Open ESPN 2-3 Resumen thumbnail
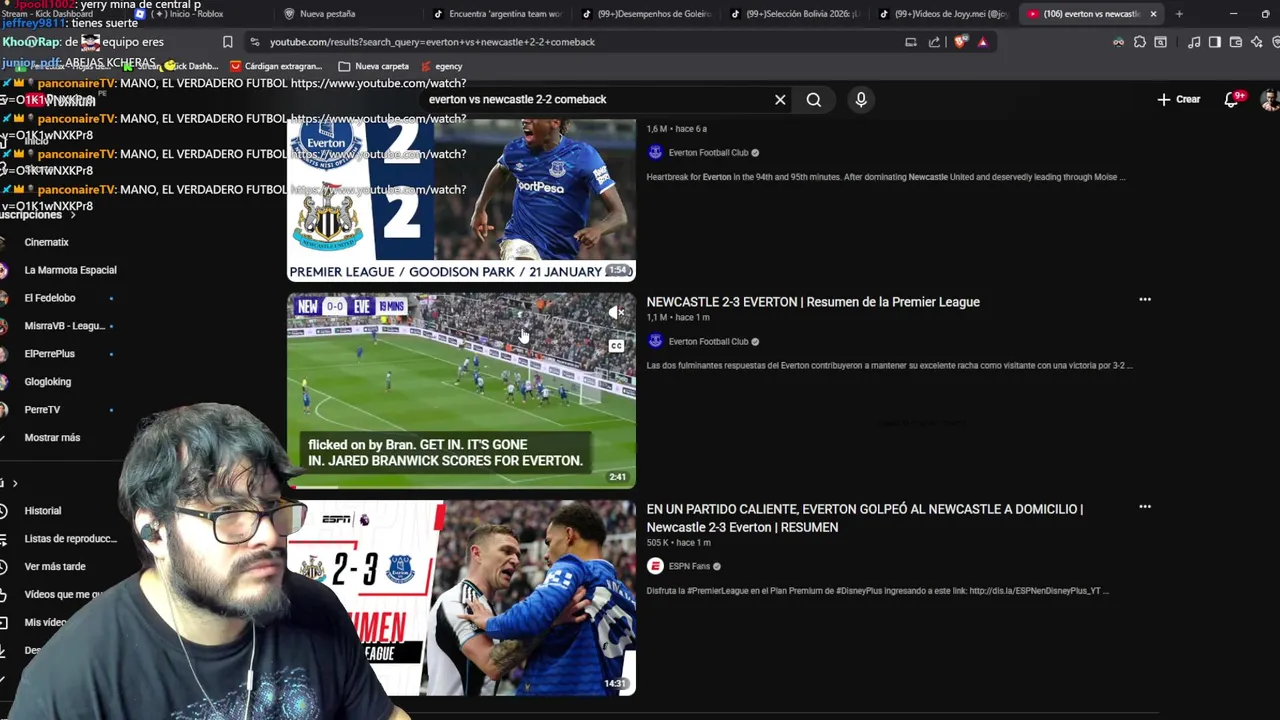Screen dimensions: 1280x720 pyautogui.click(x=461, y=598)
